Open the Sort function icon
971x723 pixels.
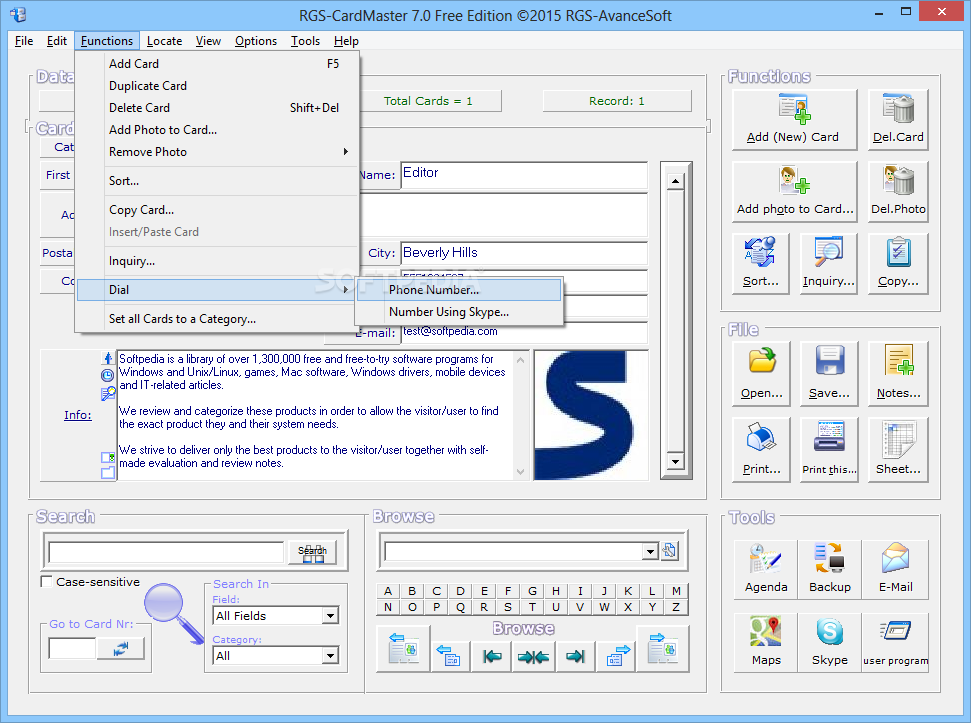click(760, 263)
